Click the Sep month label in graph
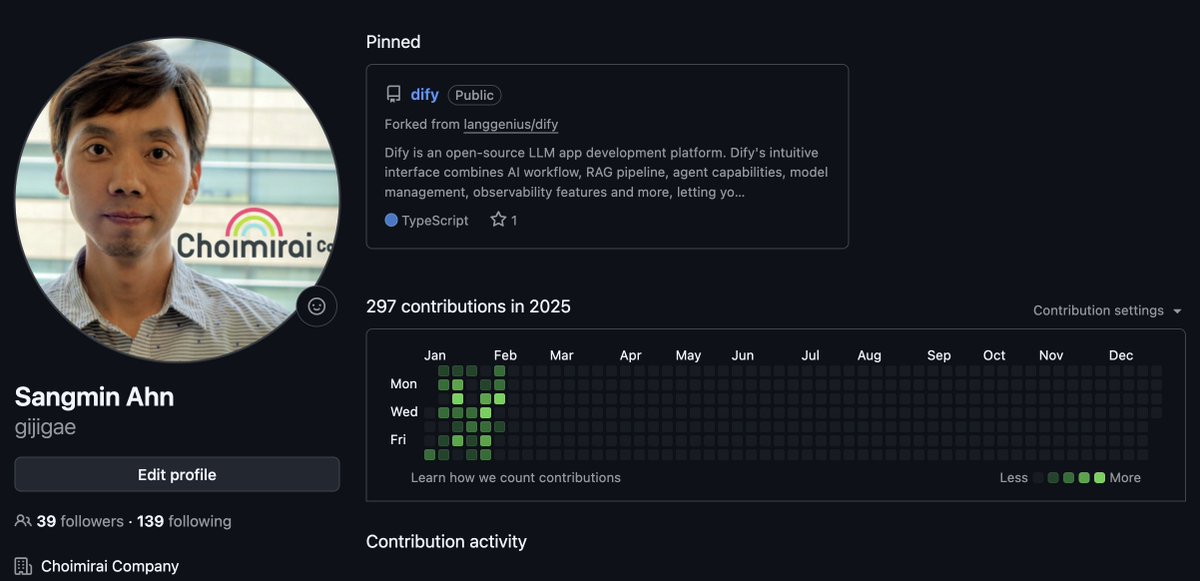The height and width of the screenshot is (581, 1200). pos(939,355)
